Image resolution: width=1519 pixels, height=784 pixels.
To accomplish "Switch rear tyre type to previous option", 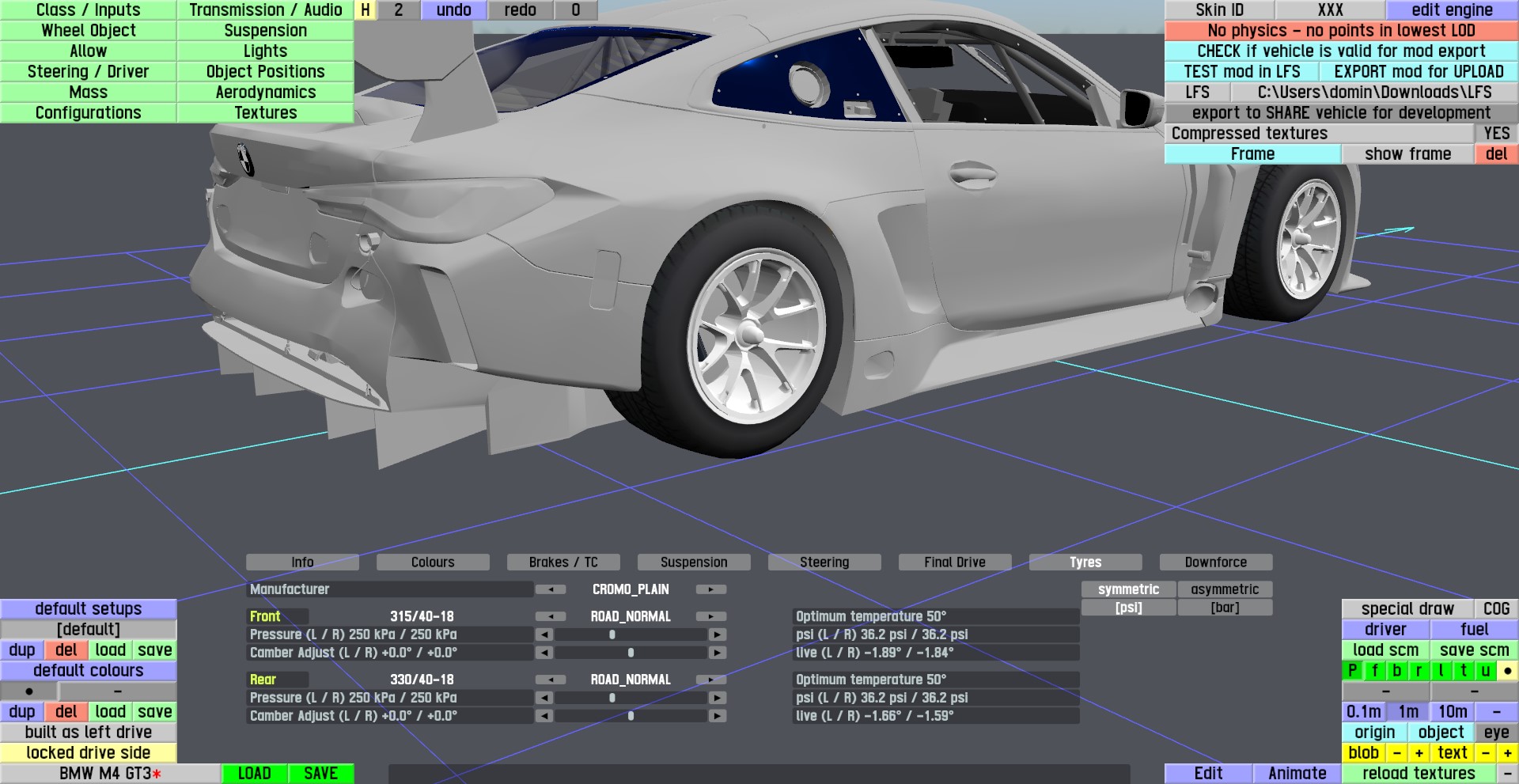I will (x=551, y=680).
